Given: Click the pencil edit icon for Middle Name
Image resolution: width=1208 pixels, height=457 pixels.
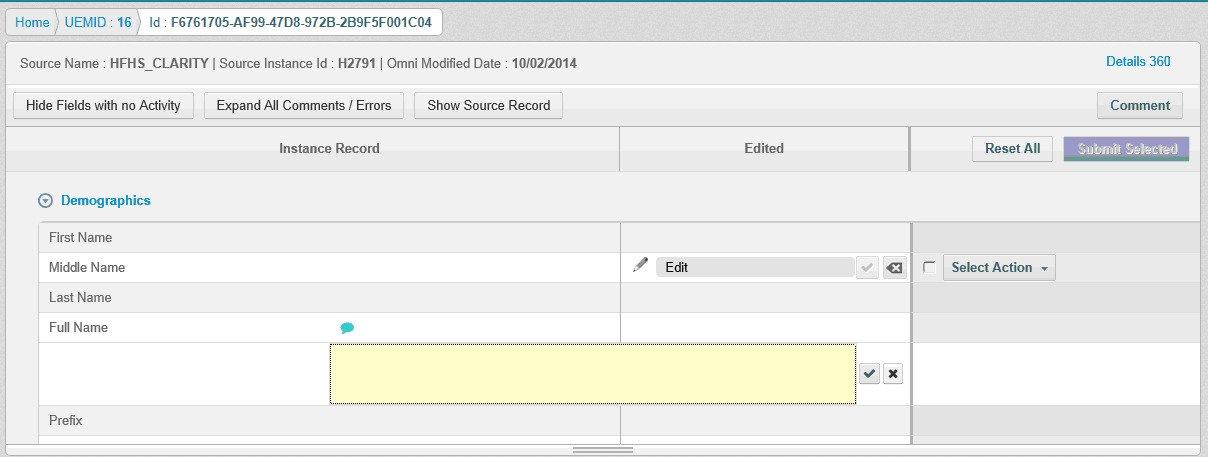Looking at the screenshot, I should click(x=641, y=266).
